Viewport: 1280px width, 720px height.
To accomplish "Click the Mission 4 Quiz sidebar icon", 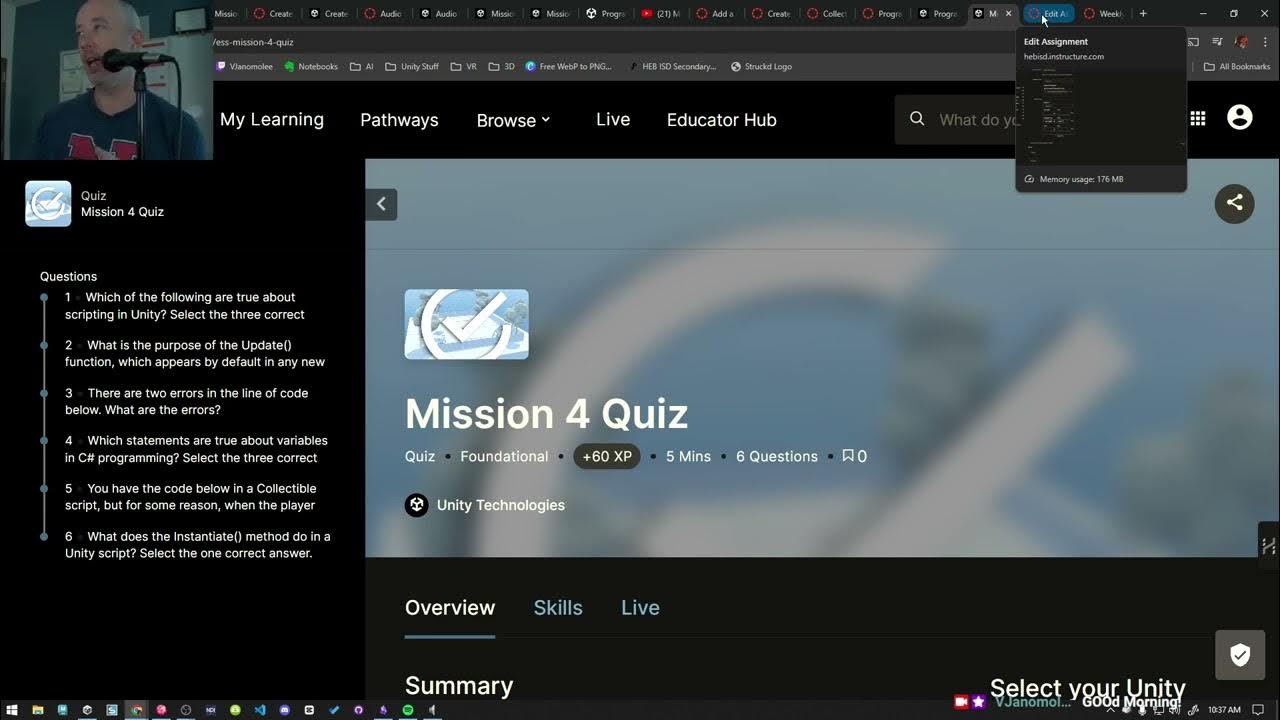I will pos(48,204).
